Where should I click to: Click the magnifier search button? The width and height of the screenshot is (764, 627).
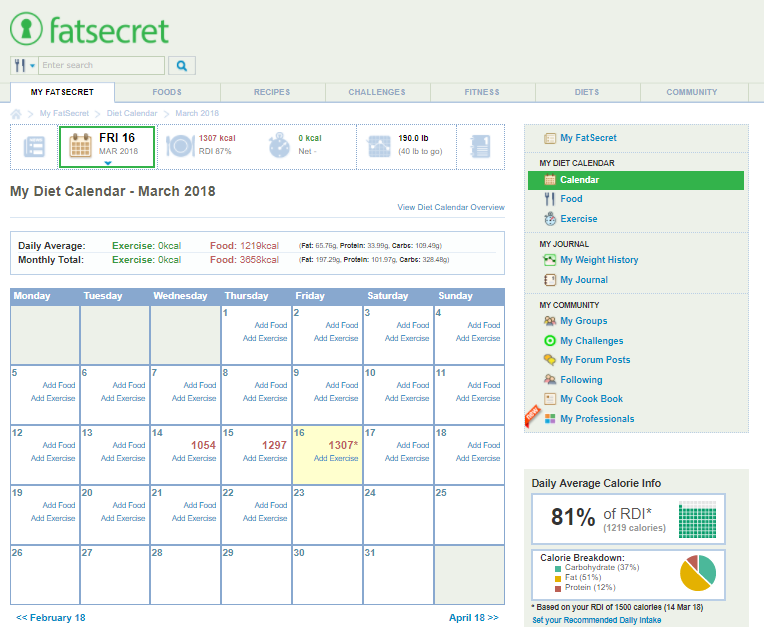pos(182,65)
